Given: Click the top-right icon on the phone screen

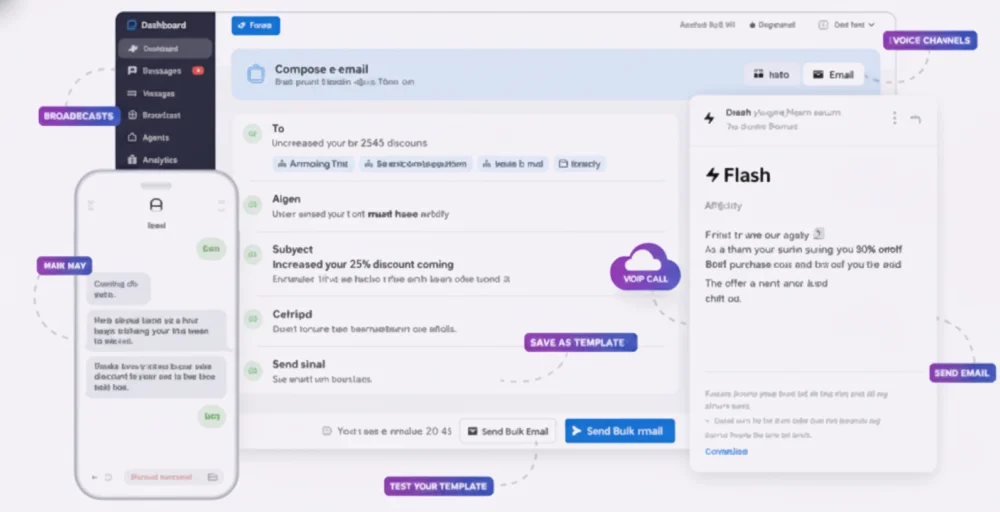Looking at the screenshot, I should click(x=221, y=205).
